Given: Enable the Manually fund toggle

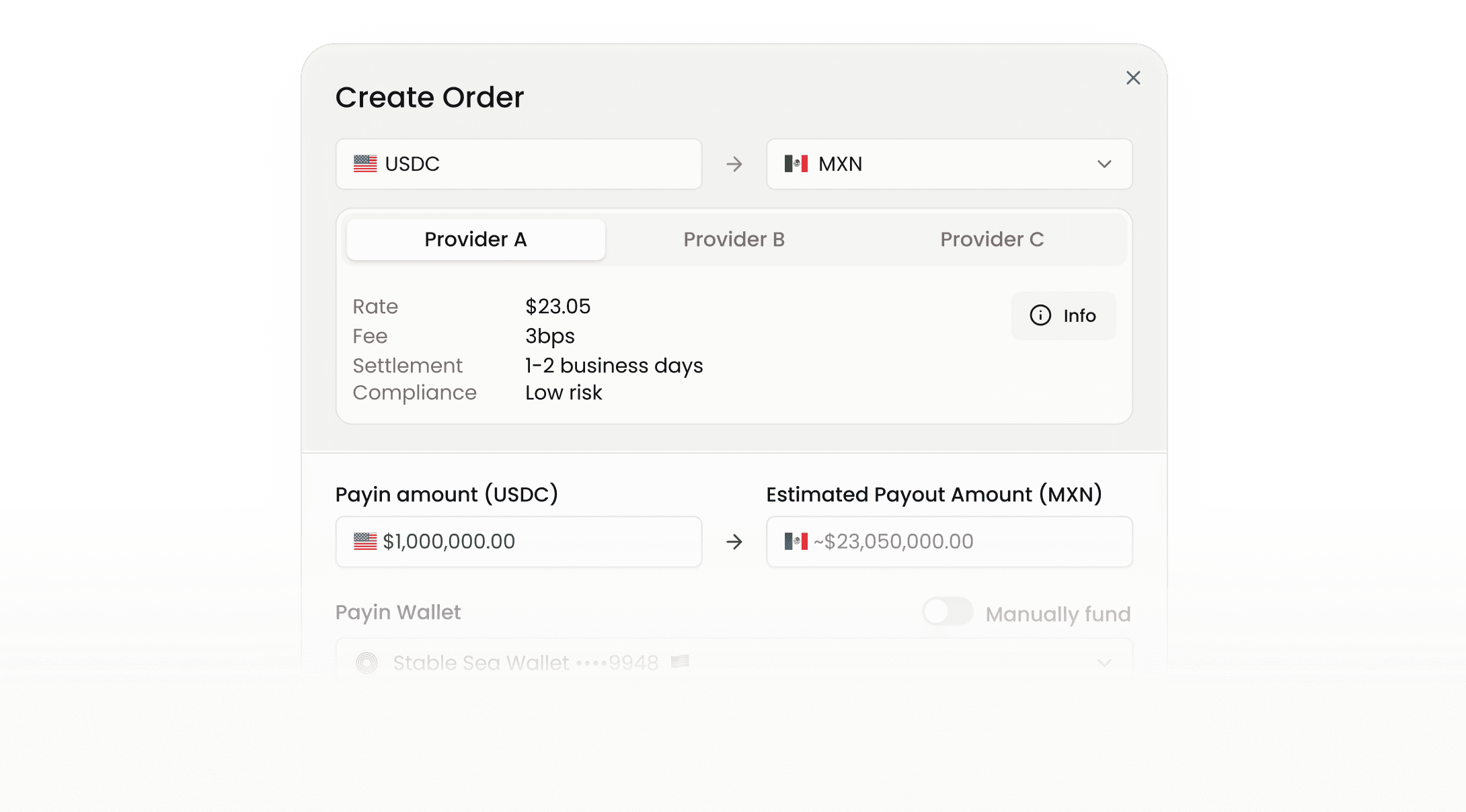Looking at the screenshot, I should [948, 612].
